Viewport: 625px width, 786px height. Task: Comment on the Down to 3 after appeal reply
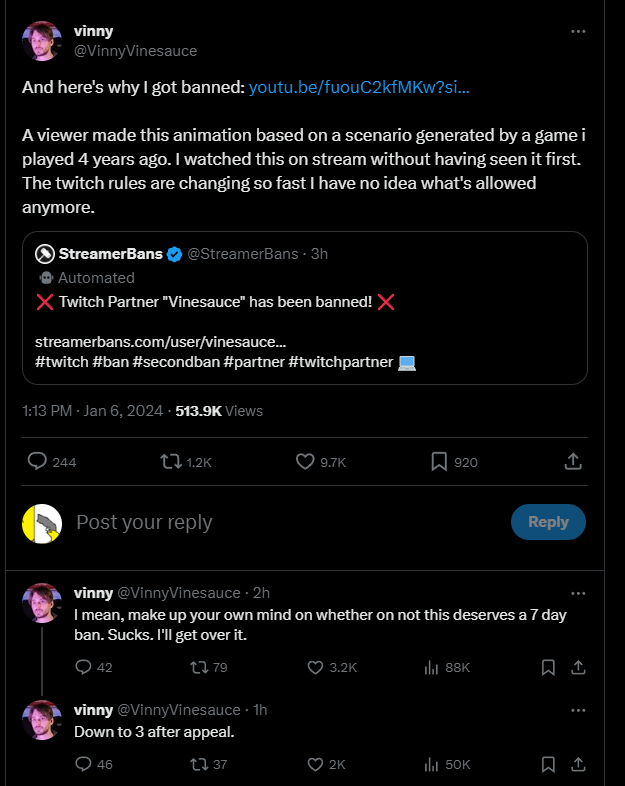[83, 764]
